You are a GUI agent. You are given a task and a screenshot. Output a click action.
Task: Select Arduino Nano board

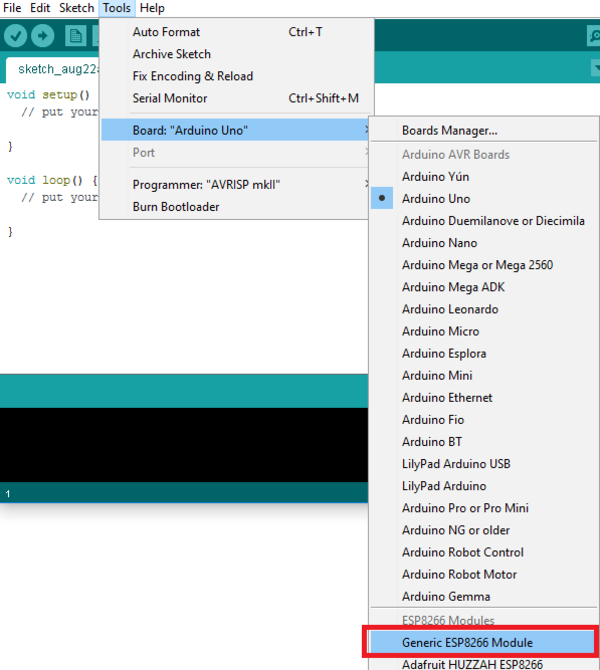(x=484, y=243)
